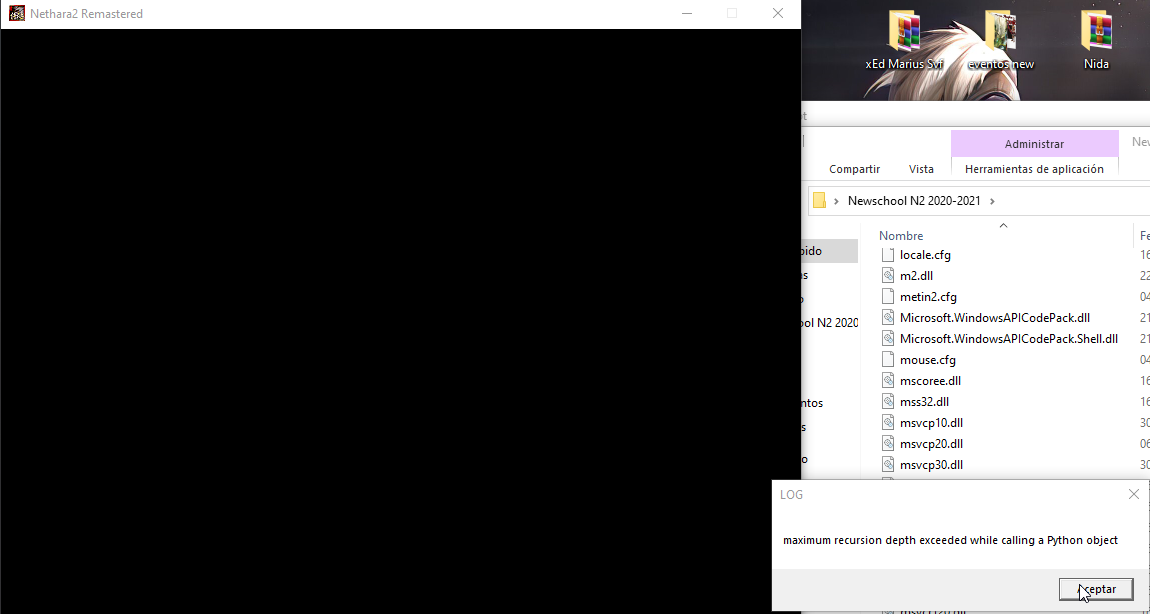1150x614 pixels.
Task: Sort files by Nombre column header
Action: click(901, 235)
